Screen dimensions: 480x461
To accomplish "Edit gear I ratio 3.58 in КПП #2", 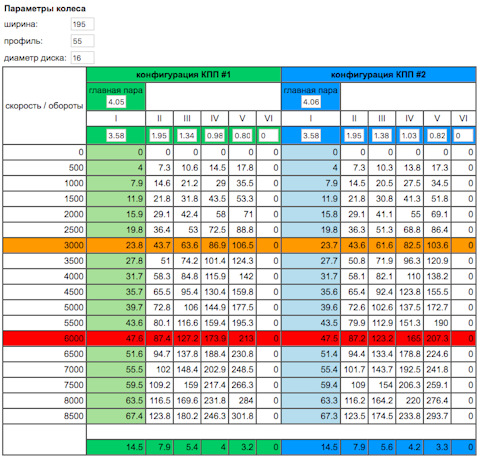I will coord(311,136).
